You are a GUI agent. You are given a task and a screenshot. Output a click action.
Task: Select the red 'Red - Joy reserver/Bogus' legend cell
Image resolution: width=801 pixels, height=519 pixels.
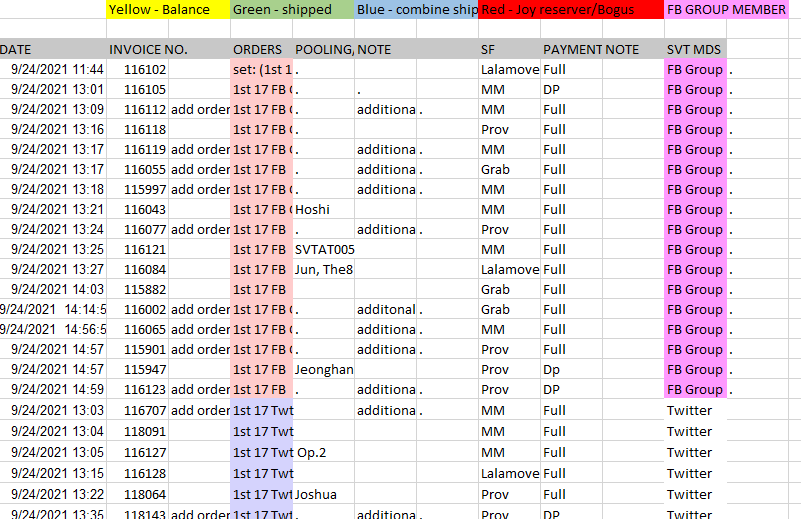571,10
